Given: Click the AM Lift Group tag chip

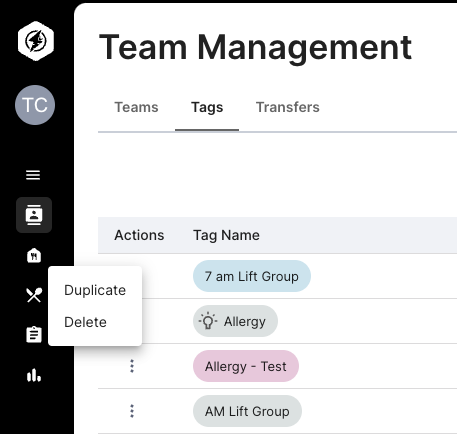Looking at the screenshot, I should pyautogui.click(x=247, y=411).
